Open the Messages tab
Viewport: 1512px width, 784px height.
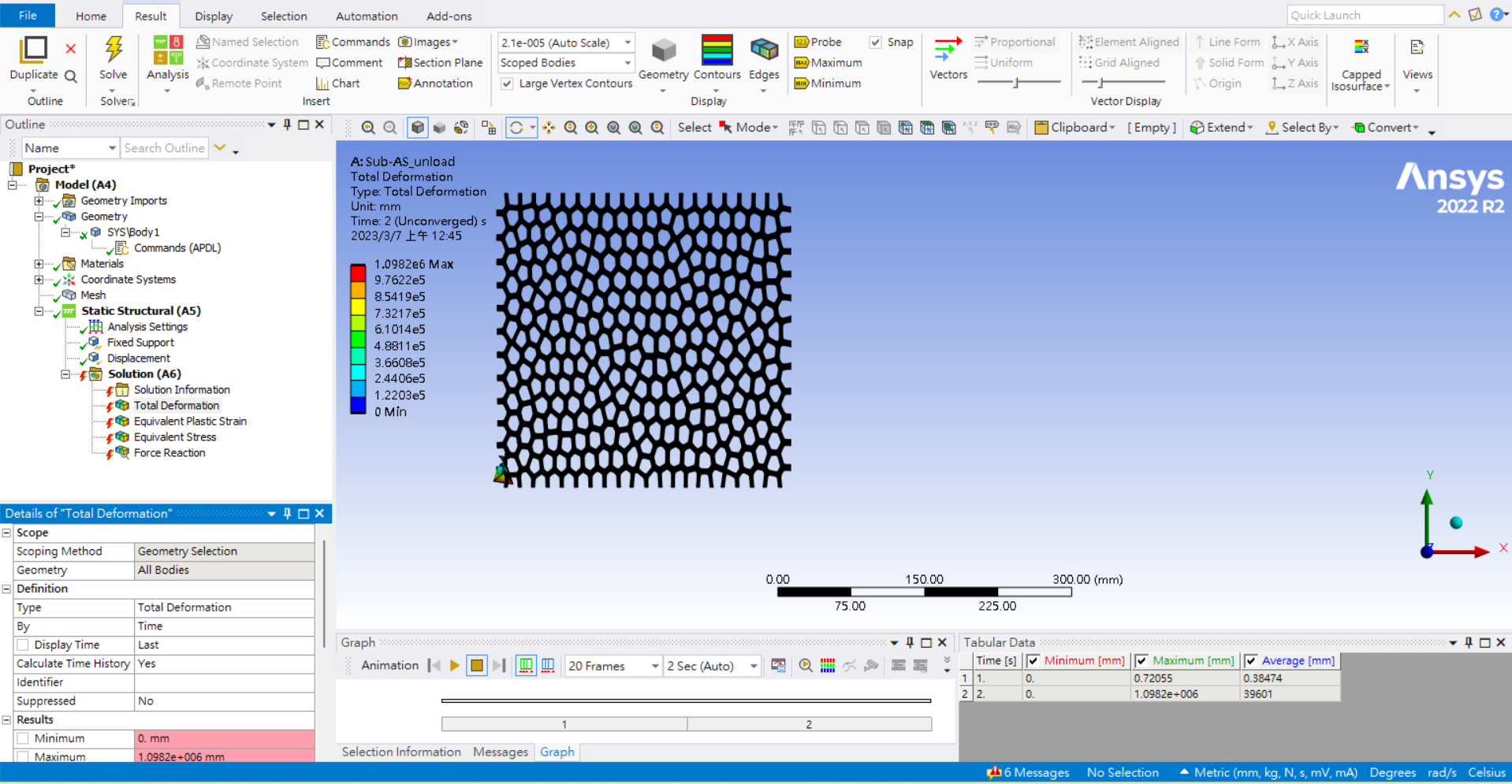500,752
